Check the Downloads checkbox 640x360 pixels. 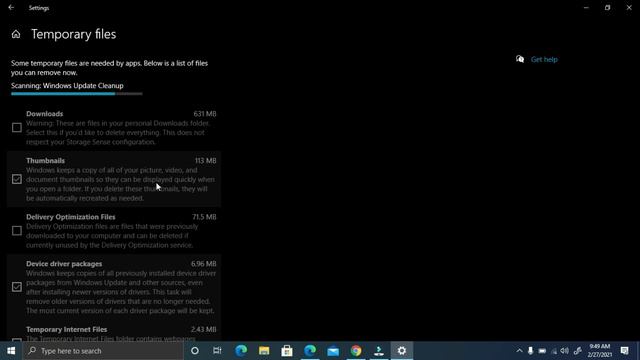(x=17, y=128)
